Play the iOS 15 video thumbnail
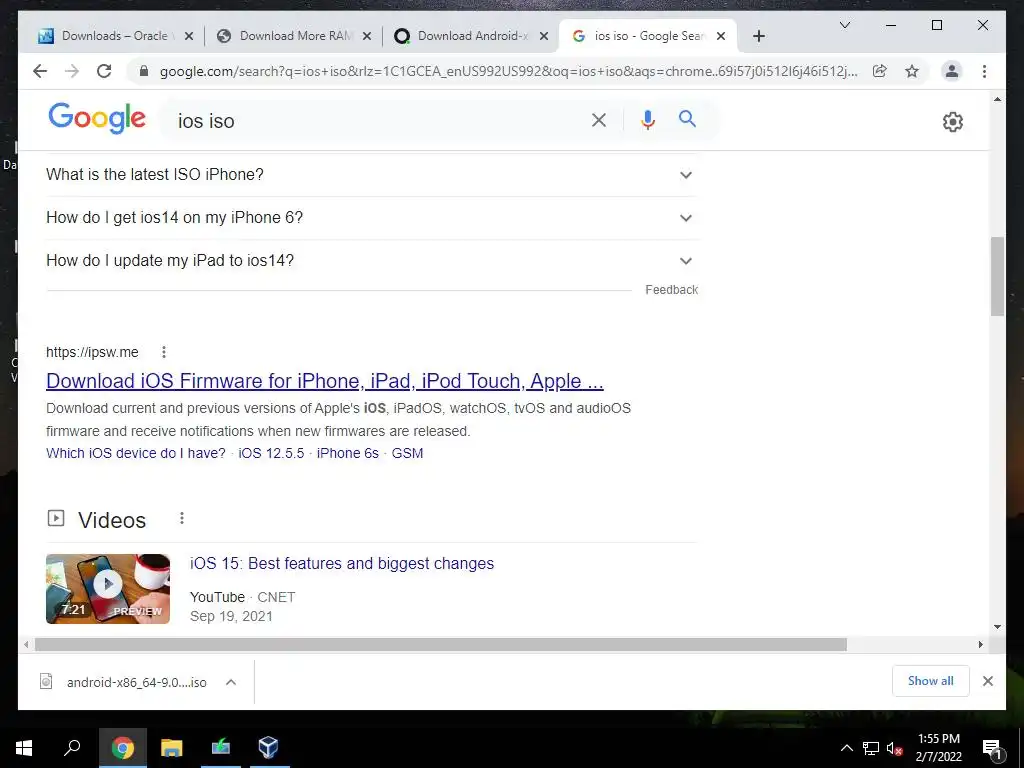Viewport: 1024px width, 768px height. [108, 588]
